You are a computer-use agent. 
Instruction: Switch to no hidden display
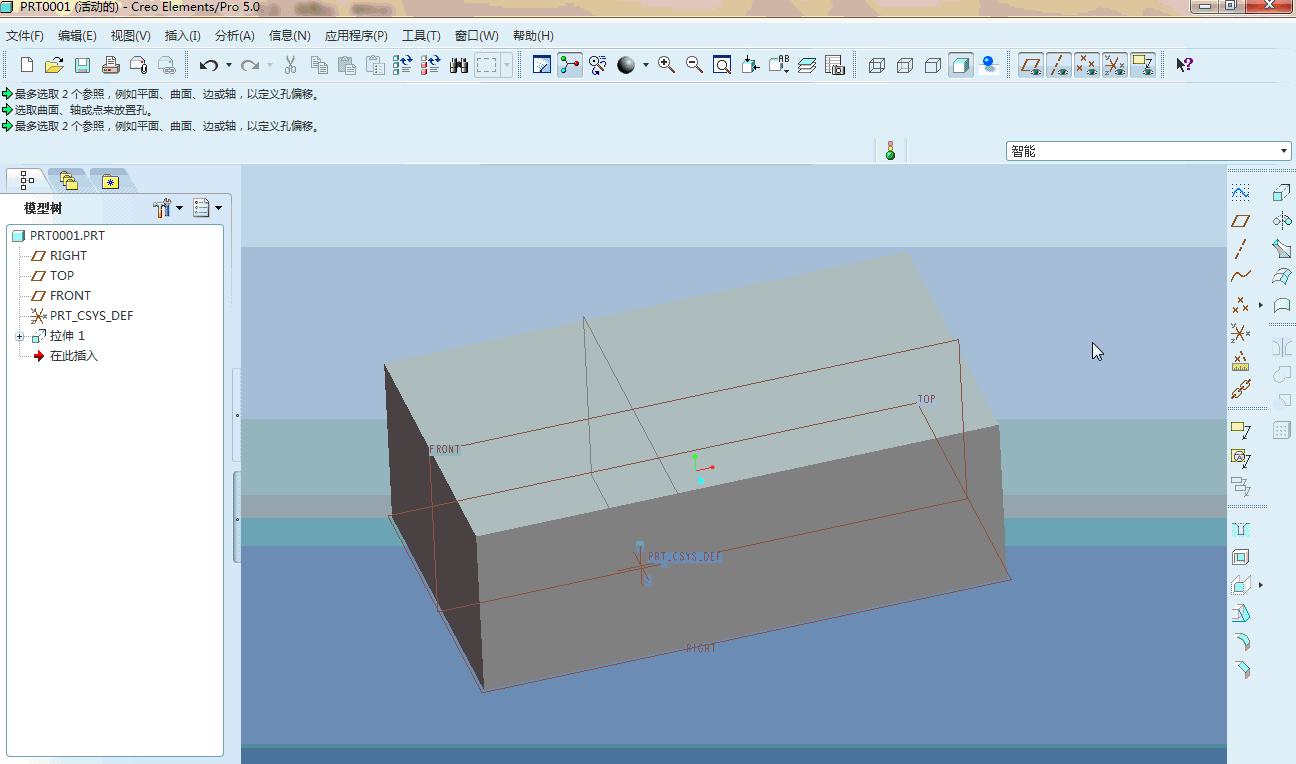[x=933, y=65]
